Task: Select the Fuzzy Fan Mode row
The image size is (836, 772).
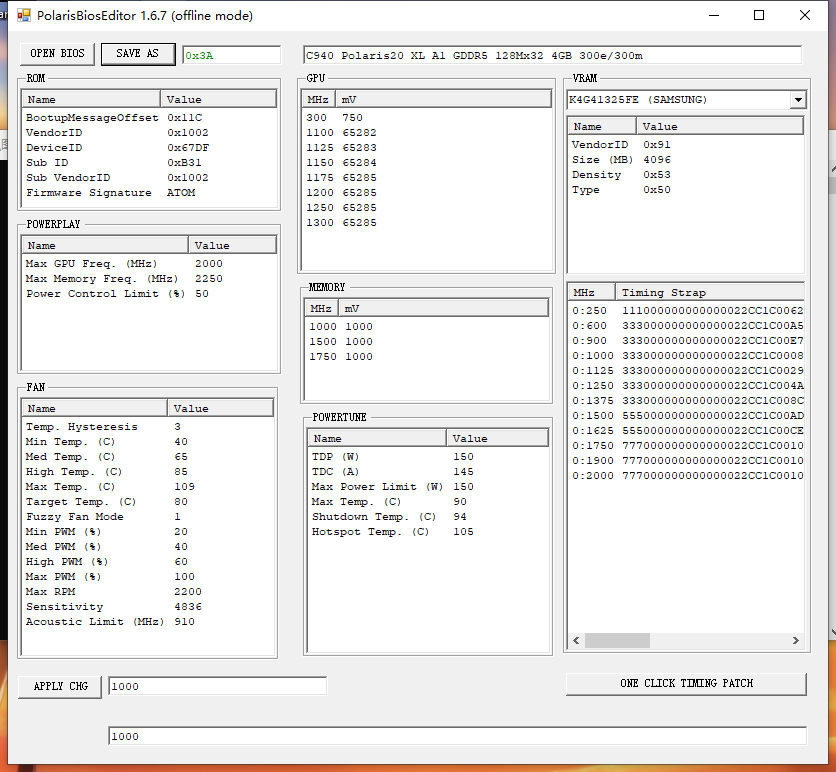Action: point(148,517)
